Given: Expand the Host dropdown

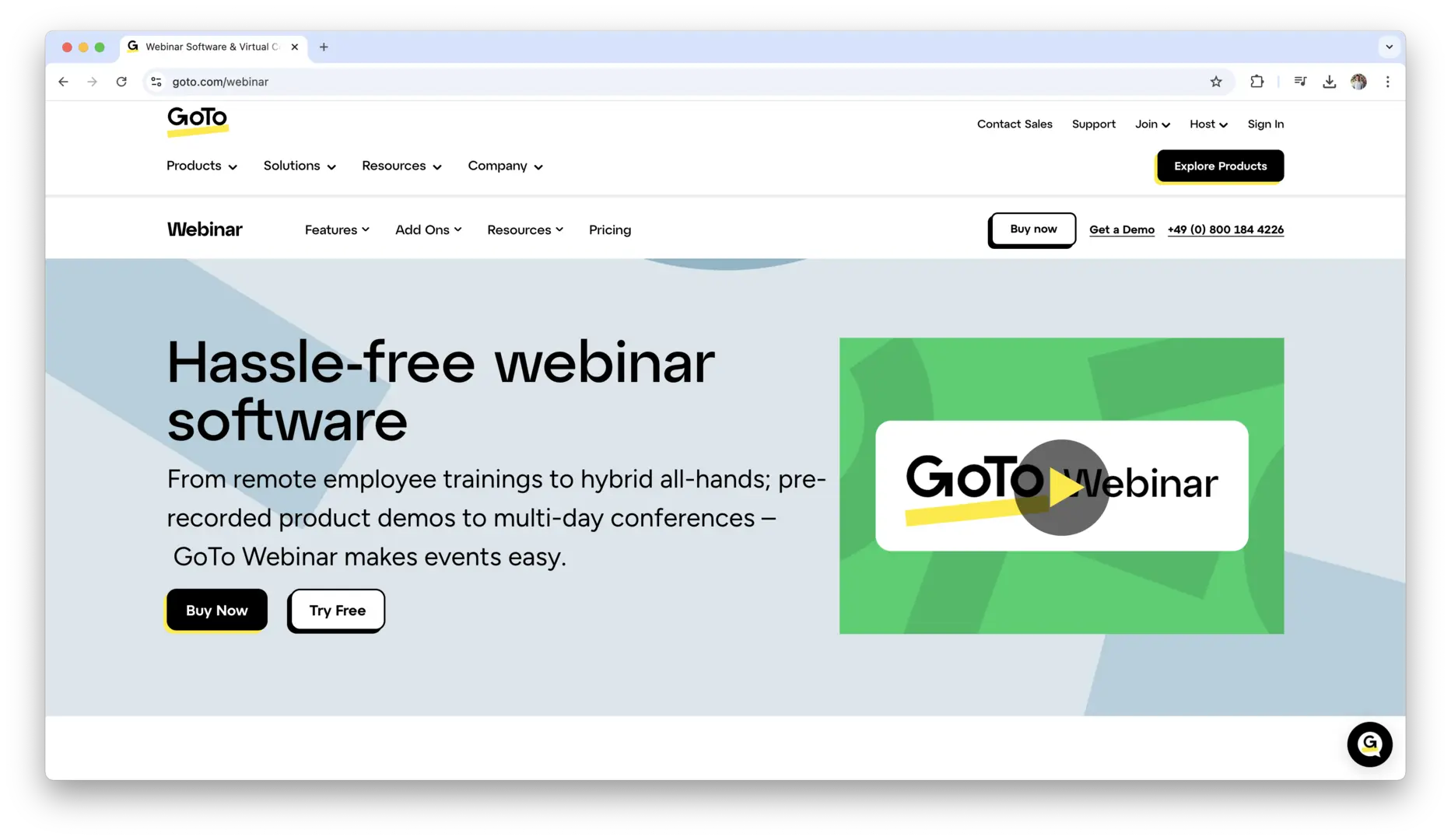Looking at the screenshot, I should [1208, 124].
